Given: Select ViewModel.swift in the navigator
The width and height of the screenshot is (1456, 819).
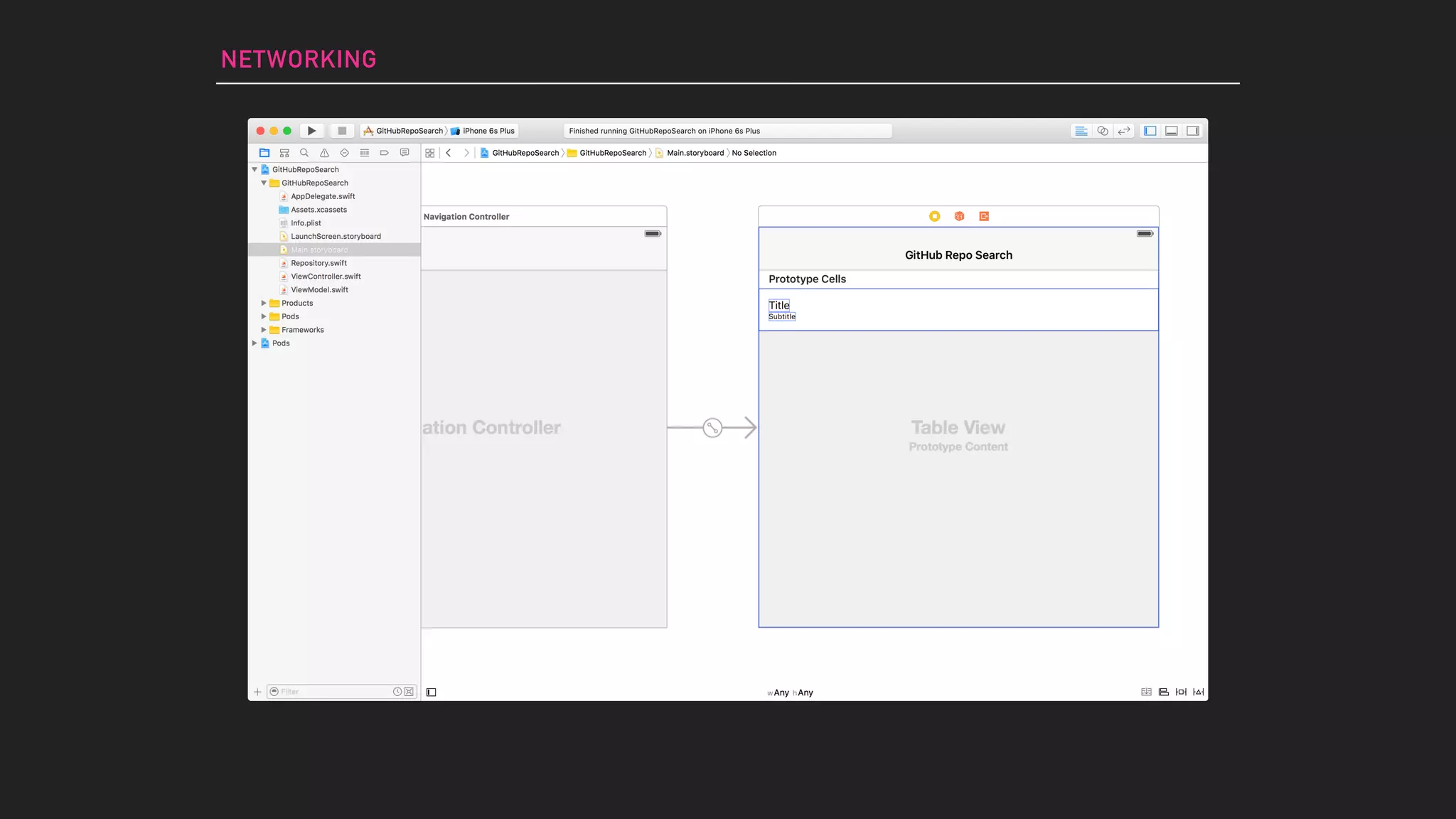Looking at the screenshot, I should tap(319, 290).
